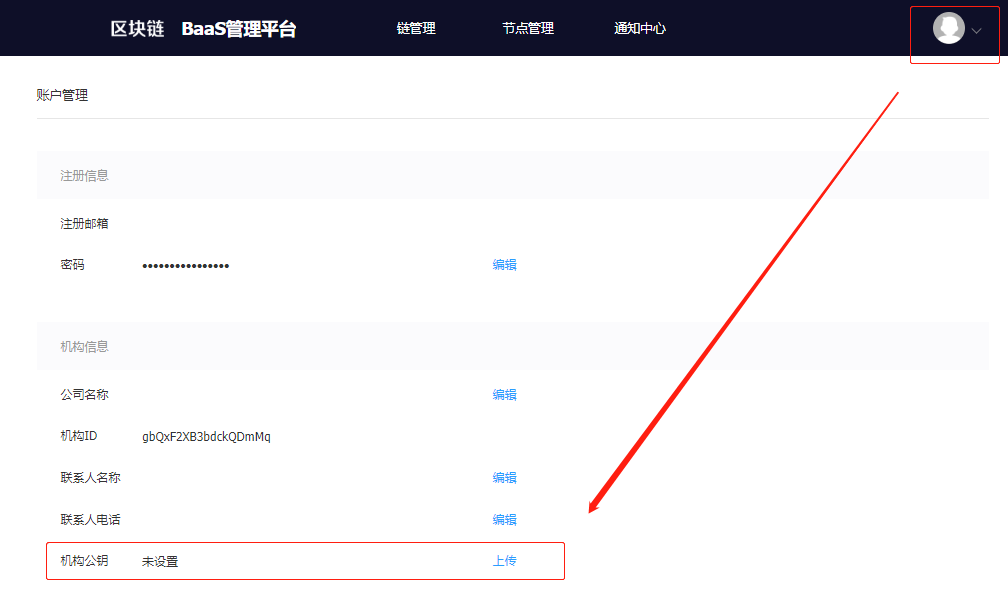Edit the 密码 field
Screen dimensions: 1008x610
504,265
